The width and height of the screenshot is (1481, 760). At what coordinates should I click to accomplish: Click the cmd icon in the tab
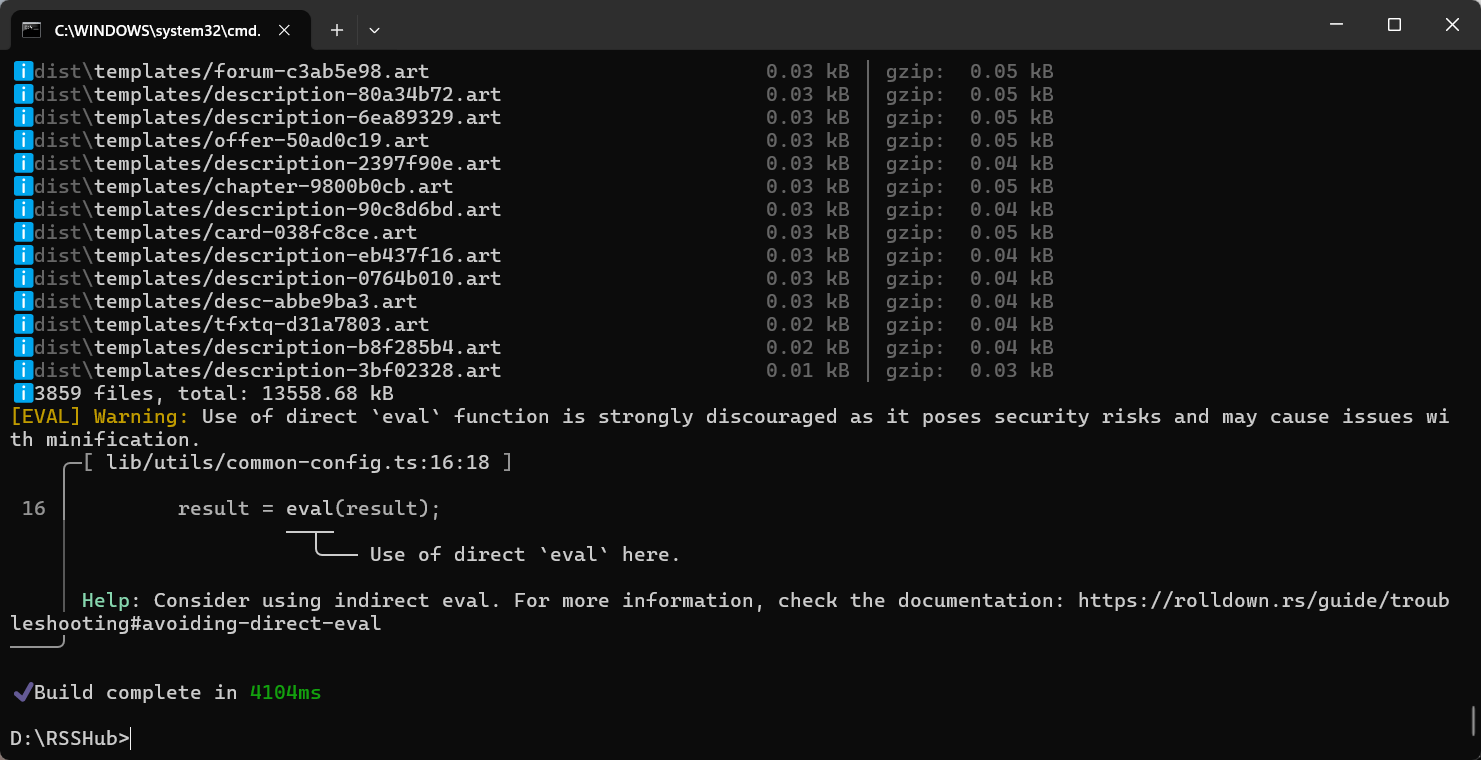tap(31, 30)
